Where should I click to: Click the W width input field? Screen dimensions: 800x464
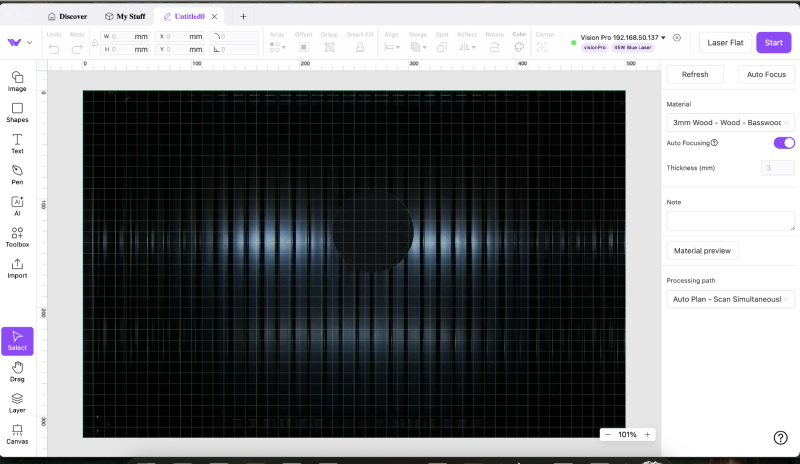click(125, 36)
